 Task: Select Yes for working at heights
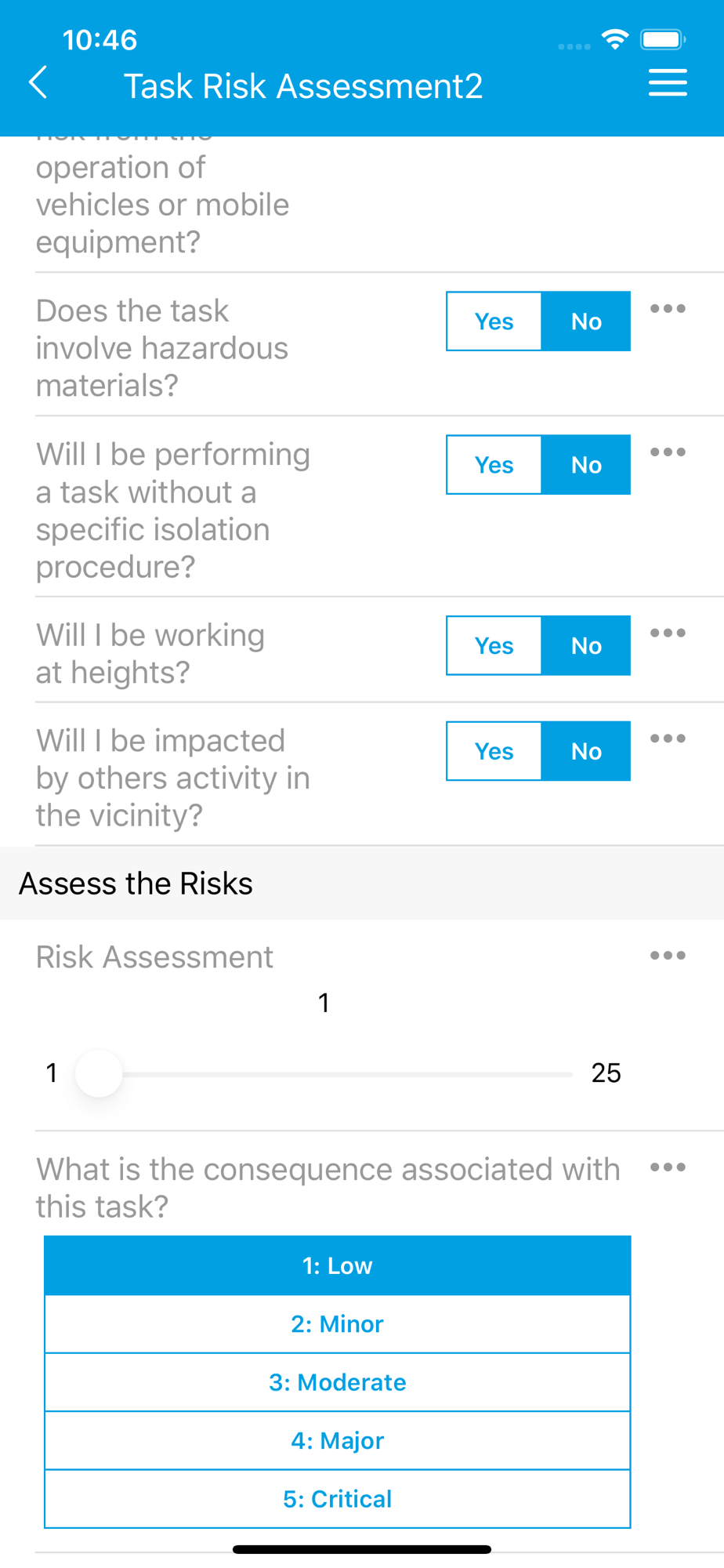pyautogui.click(x=494, y=646)
